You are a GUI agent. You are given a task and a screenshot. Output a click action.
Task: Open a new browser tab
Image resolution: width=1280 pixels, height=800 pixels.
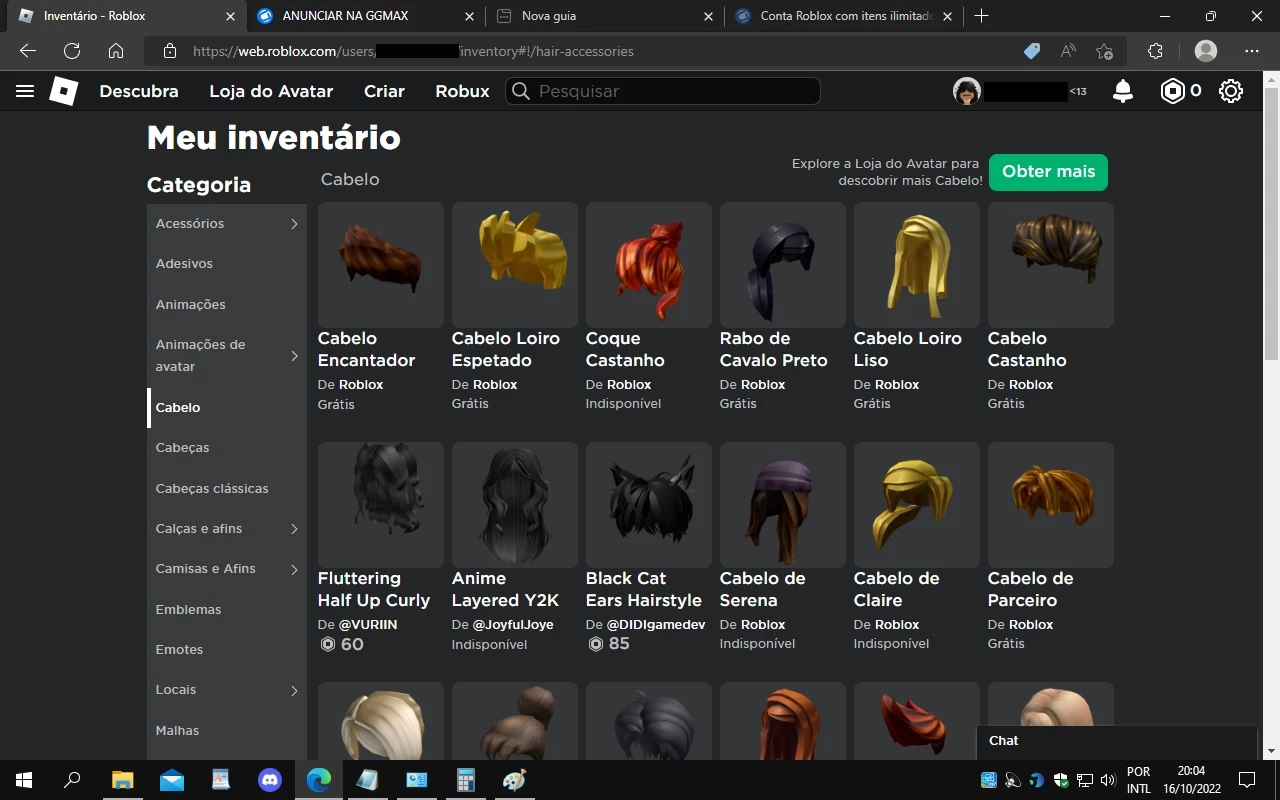pos(981,16)
